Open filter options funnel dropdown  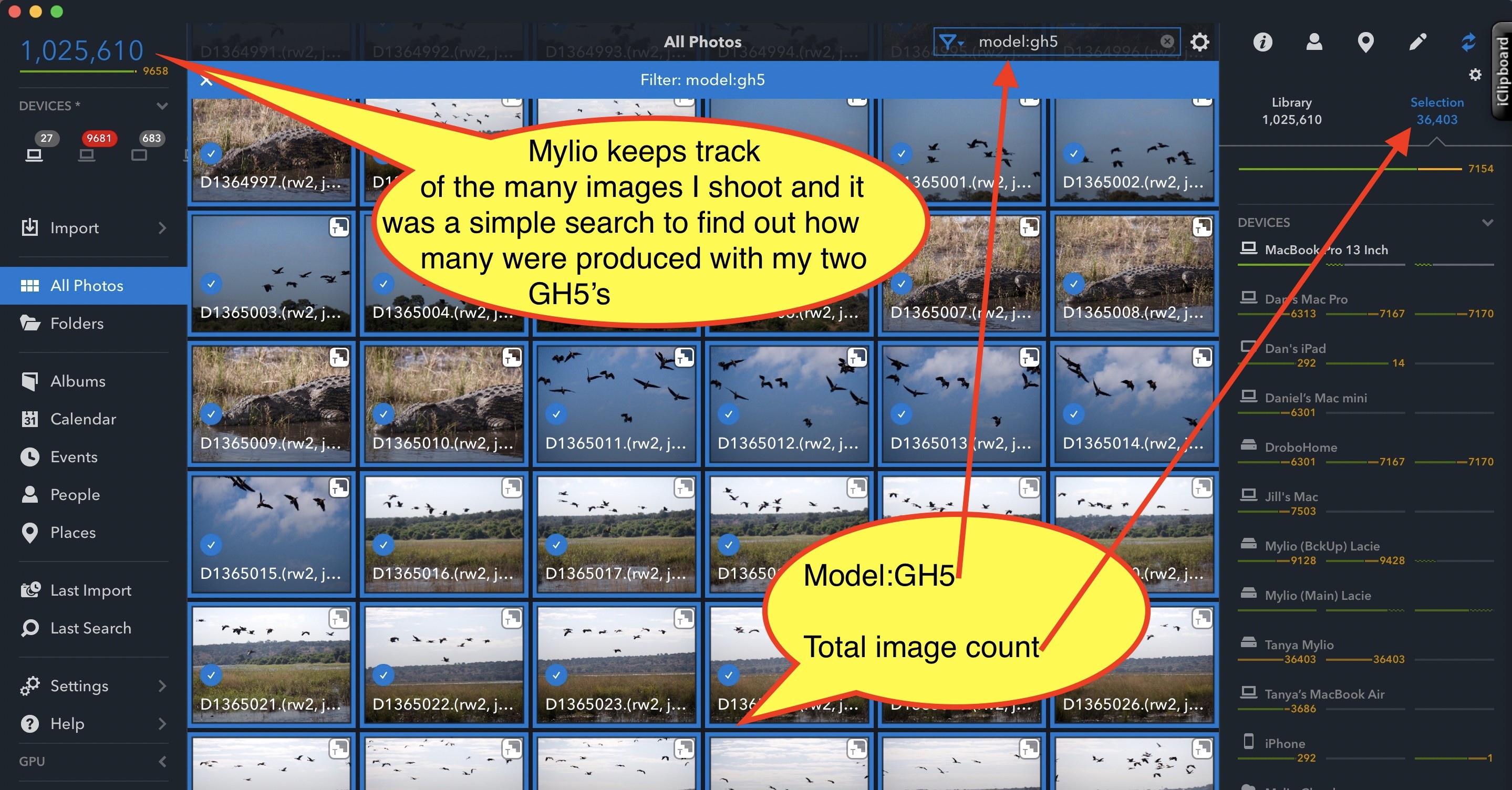[x=951, y=41]
